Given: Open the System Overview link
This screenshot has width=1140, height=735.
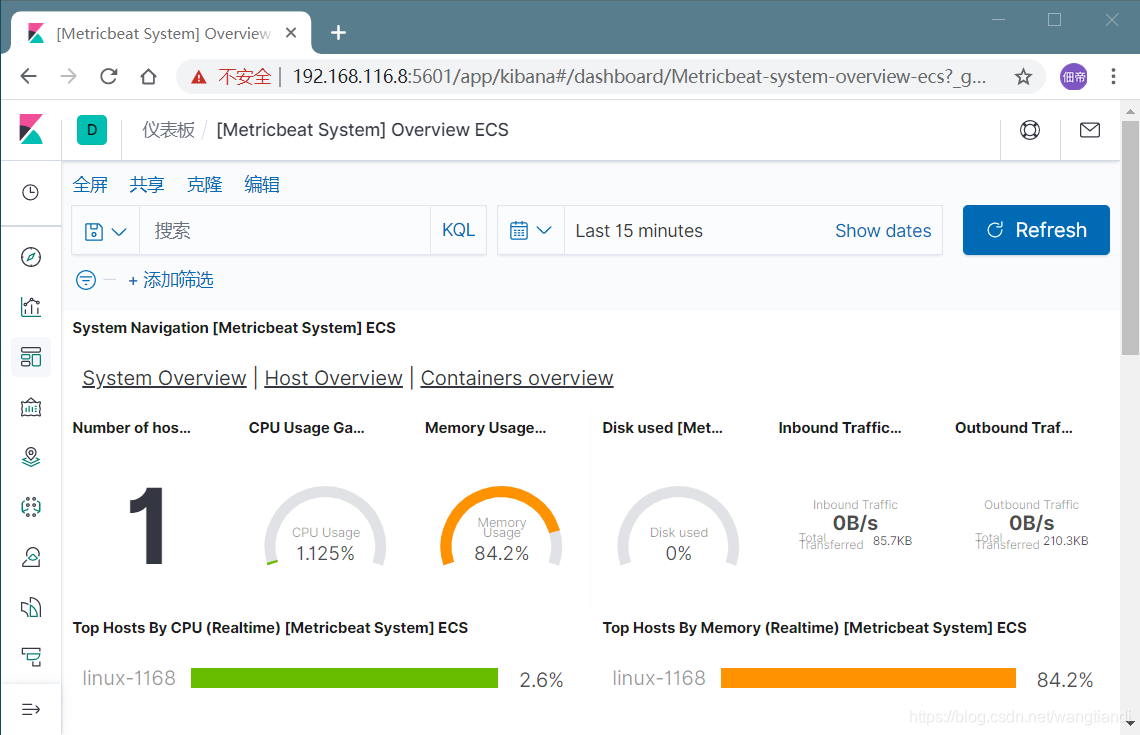Looking at the screenshot, I should pyautogui.click(x=164, y=378).
